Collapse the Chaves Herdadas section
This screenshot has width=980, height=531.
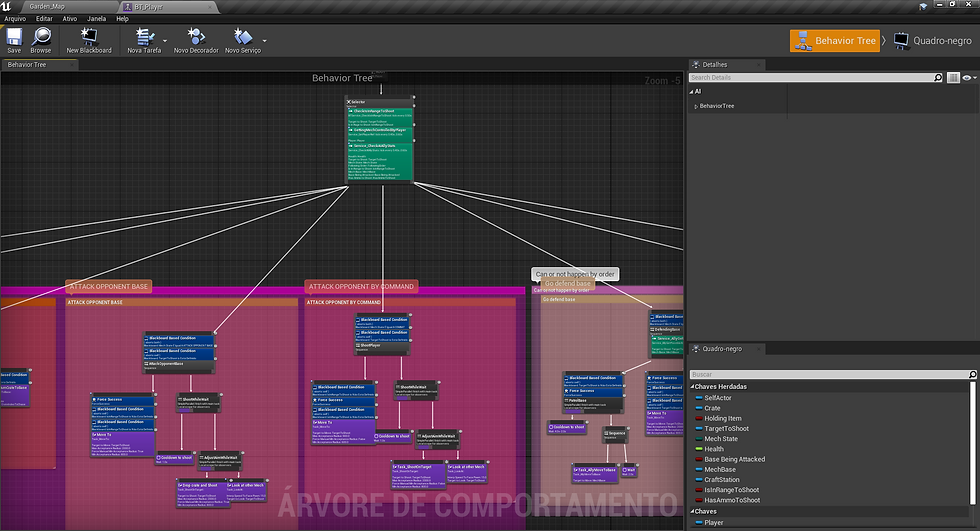pos(692,387)
